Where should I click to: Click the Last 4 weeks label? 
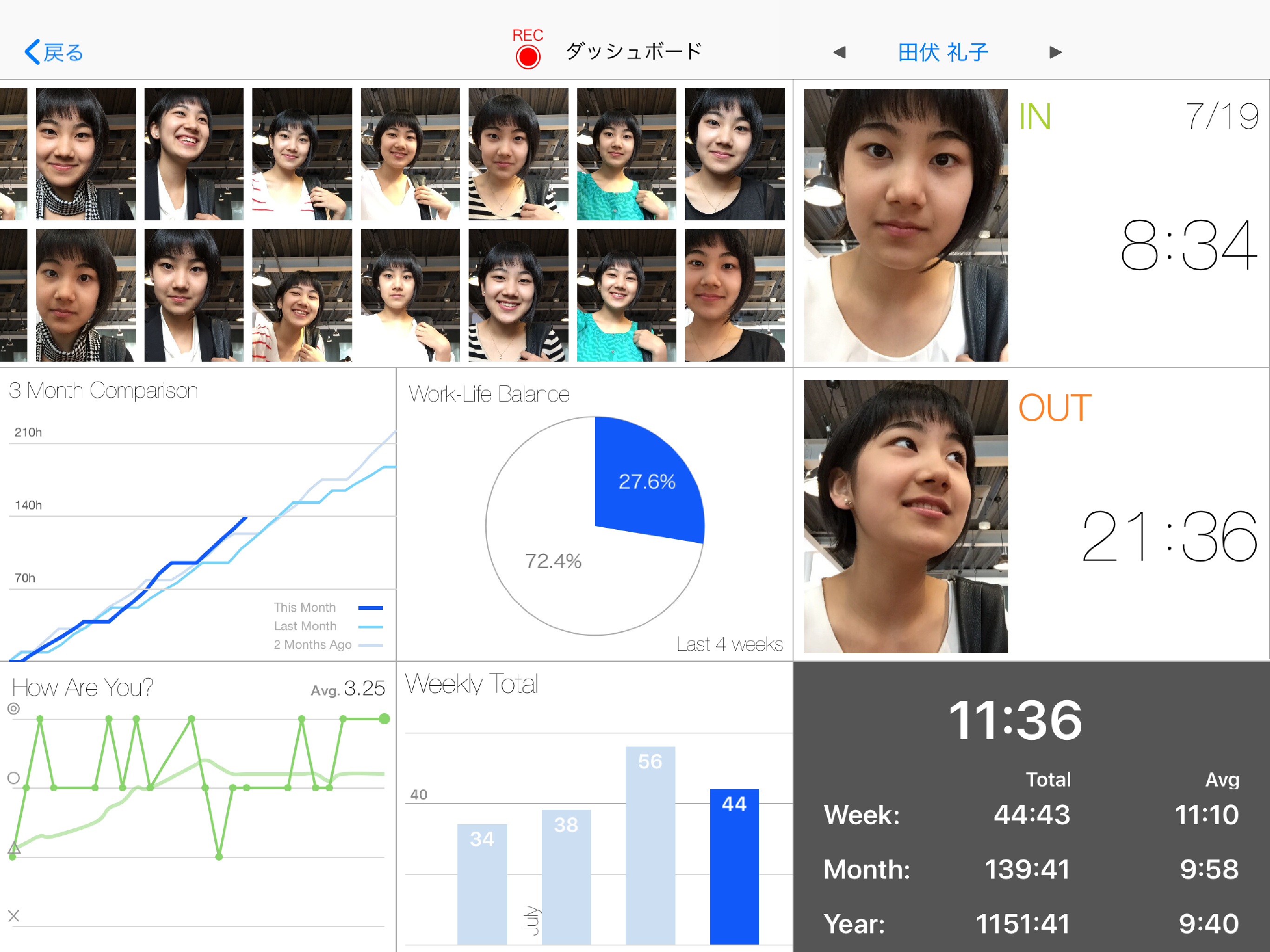730,644
